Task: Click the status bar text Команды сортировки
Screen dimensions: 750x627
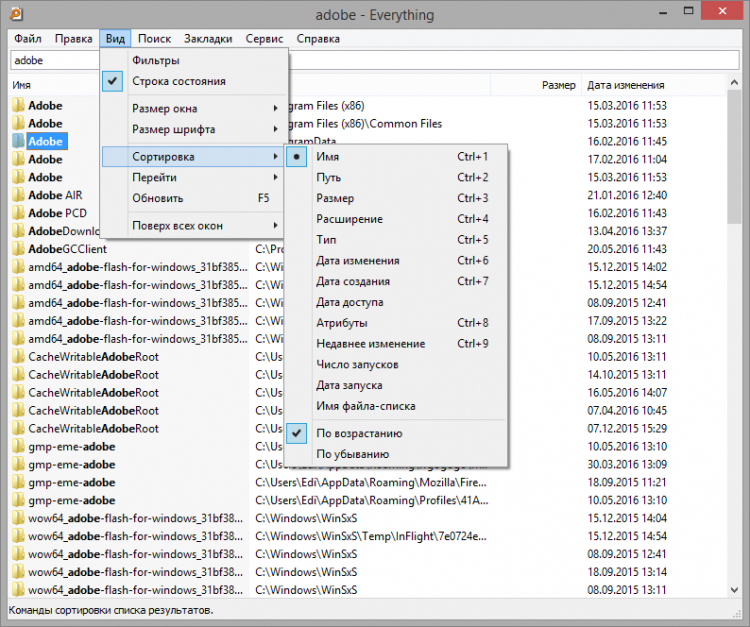Action: pos(111,610)
